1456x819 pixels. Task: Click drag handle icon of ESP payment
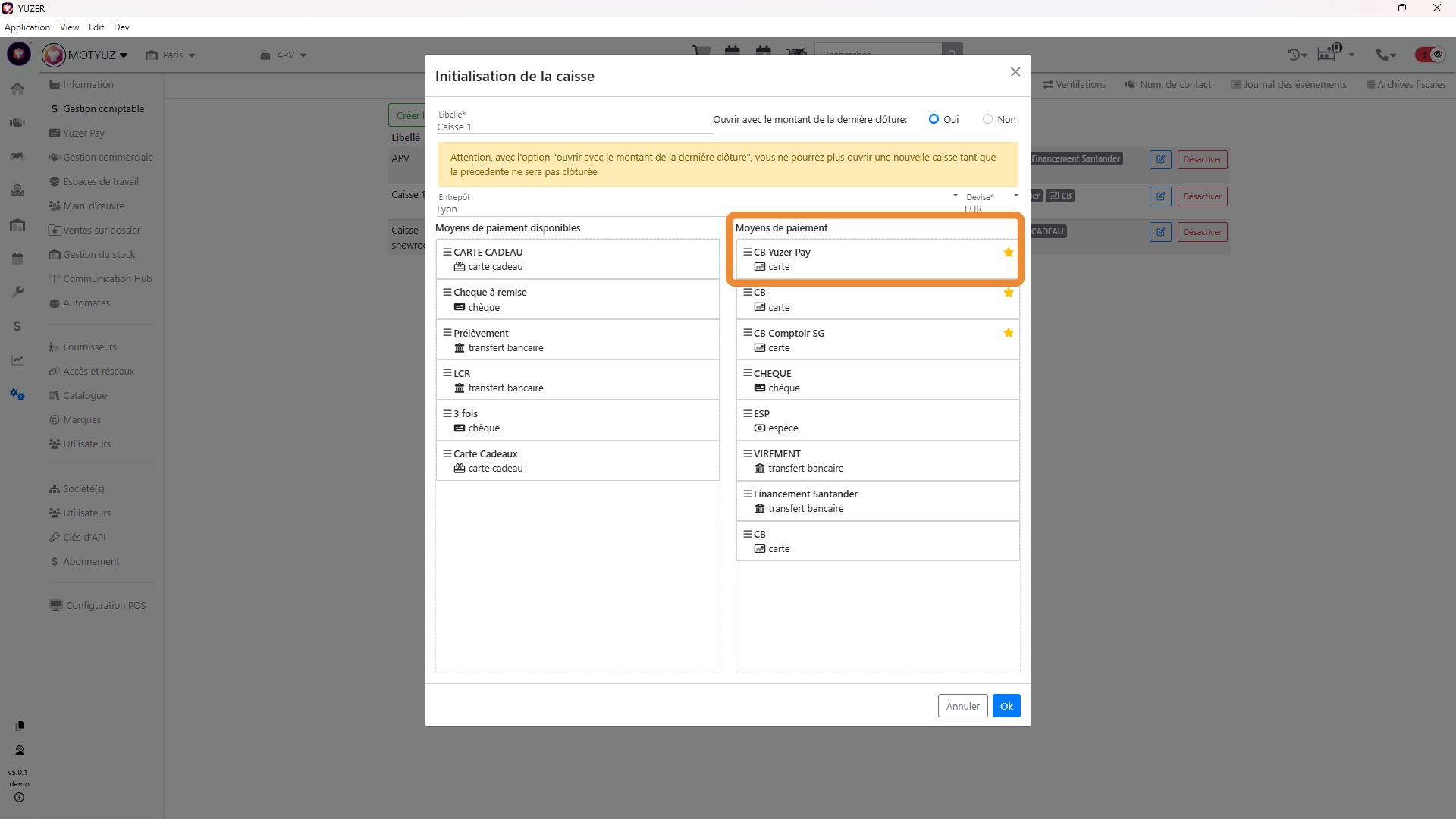pyautogui.click(x=747, y=413)
